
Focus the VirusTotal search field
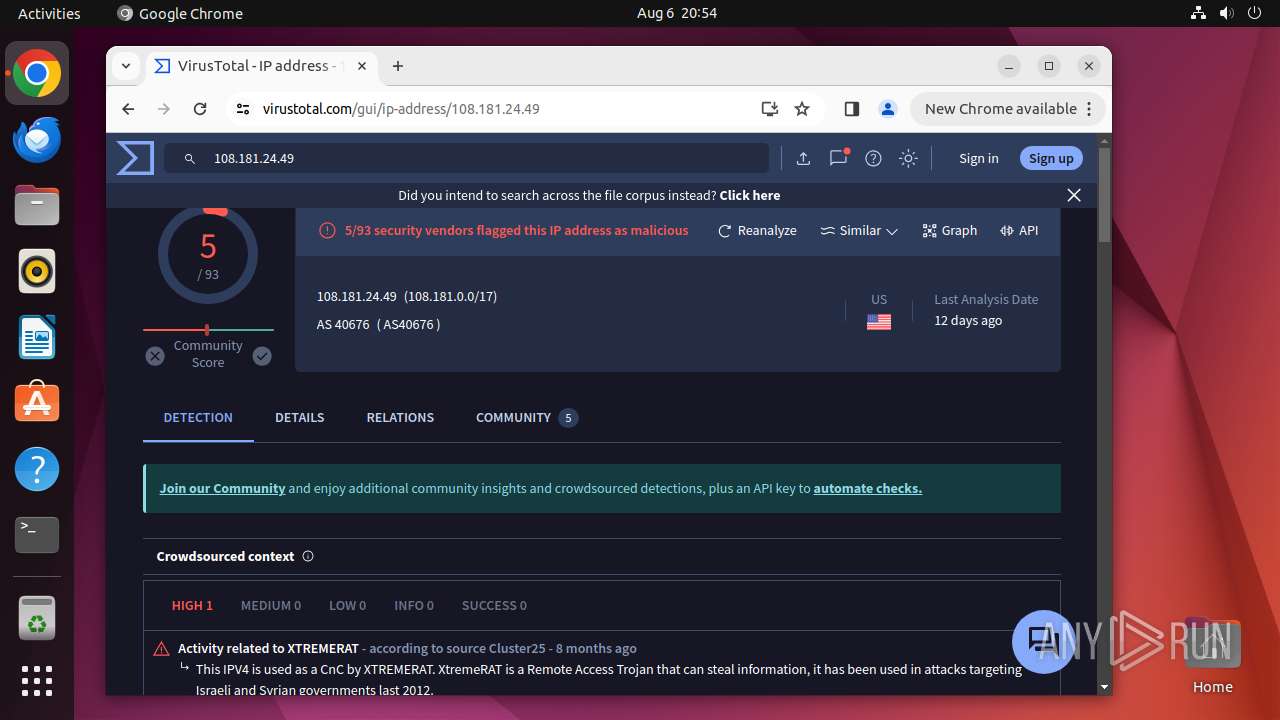click(467, 158)
